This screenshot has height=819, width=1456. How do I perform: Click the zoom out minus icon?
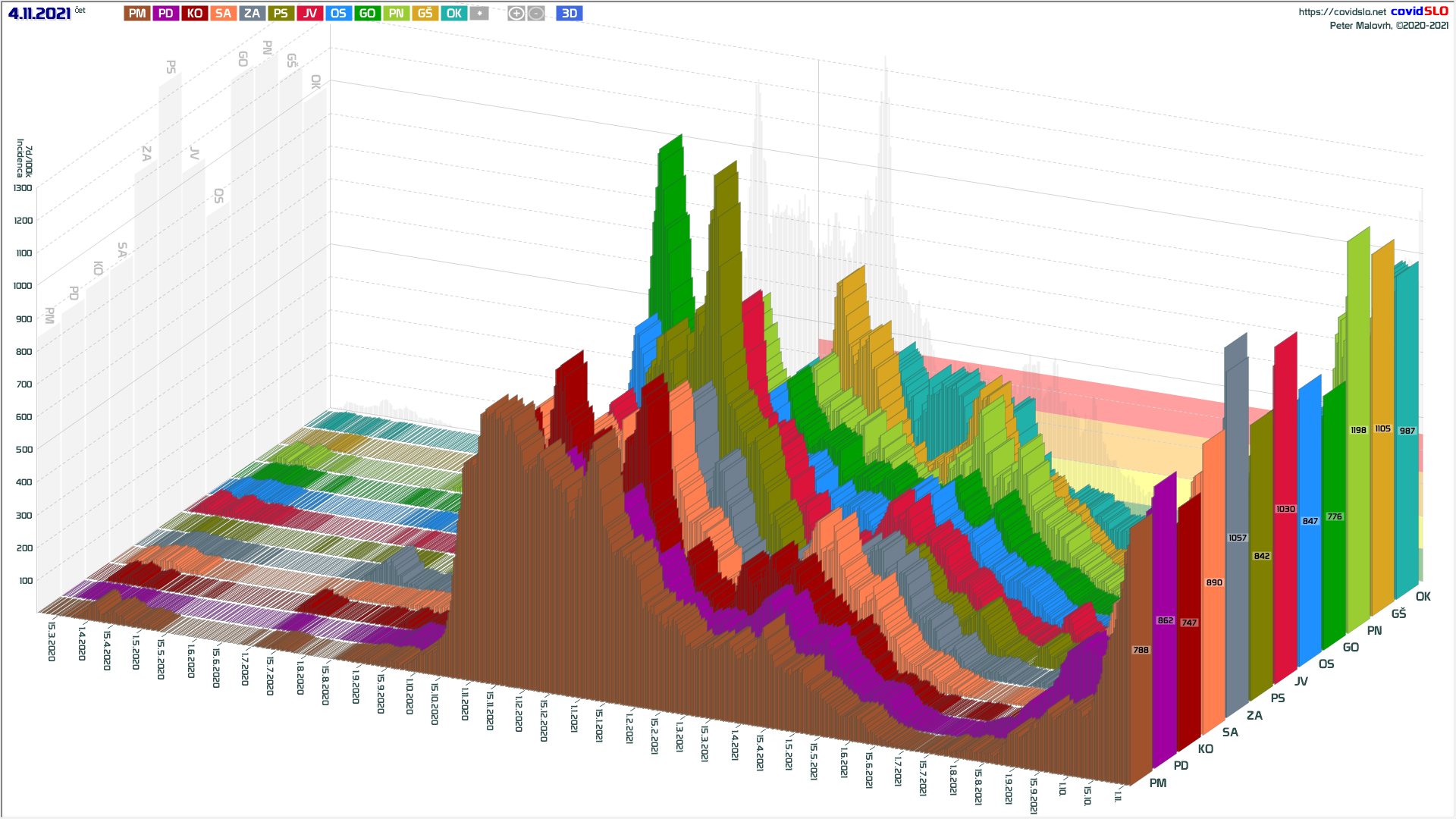coord(536,14)
